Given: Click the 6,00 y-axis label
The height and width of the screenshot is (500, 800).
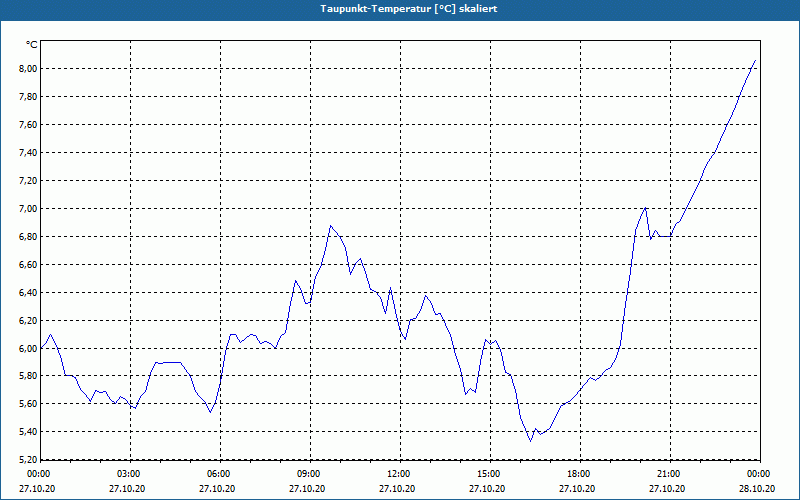Looking at the screenshot, I should 29,349.
